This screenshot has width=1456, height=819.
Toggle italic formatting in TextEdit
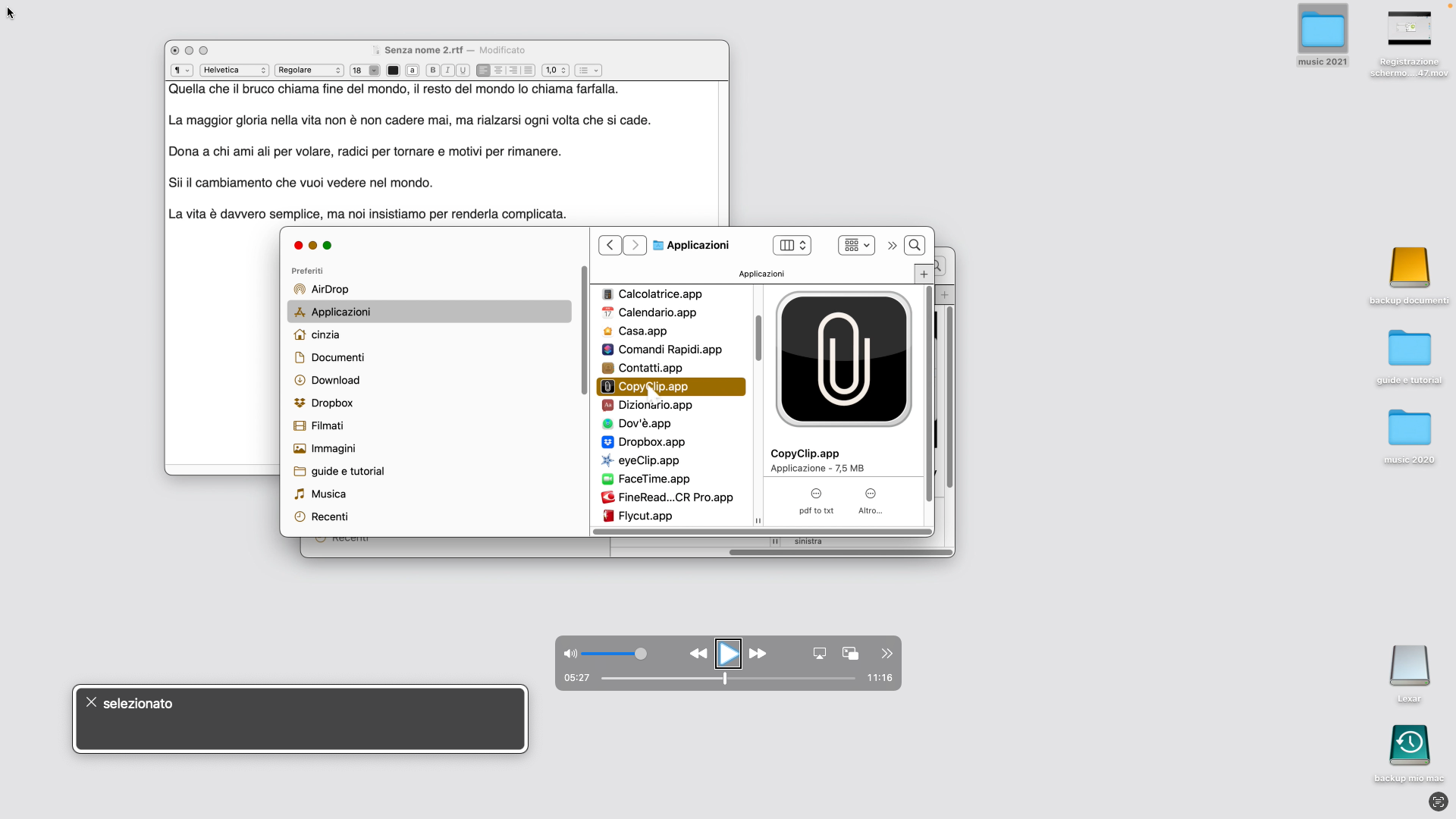coord(447,71)
